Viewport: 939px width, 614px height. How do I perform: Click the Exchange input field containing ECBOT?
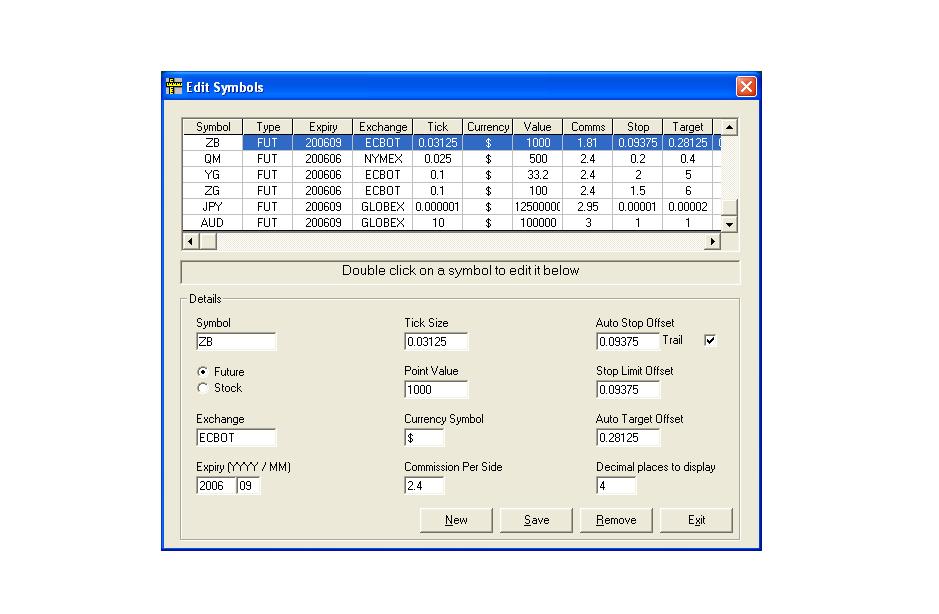(x=236, y=437)
